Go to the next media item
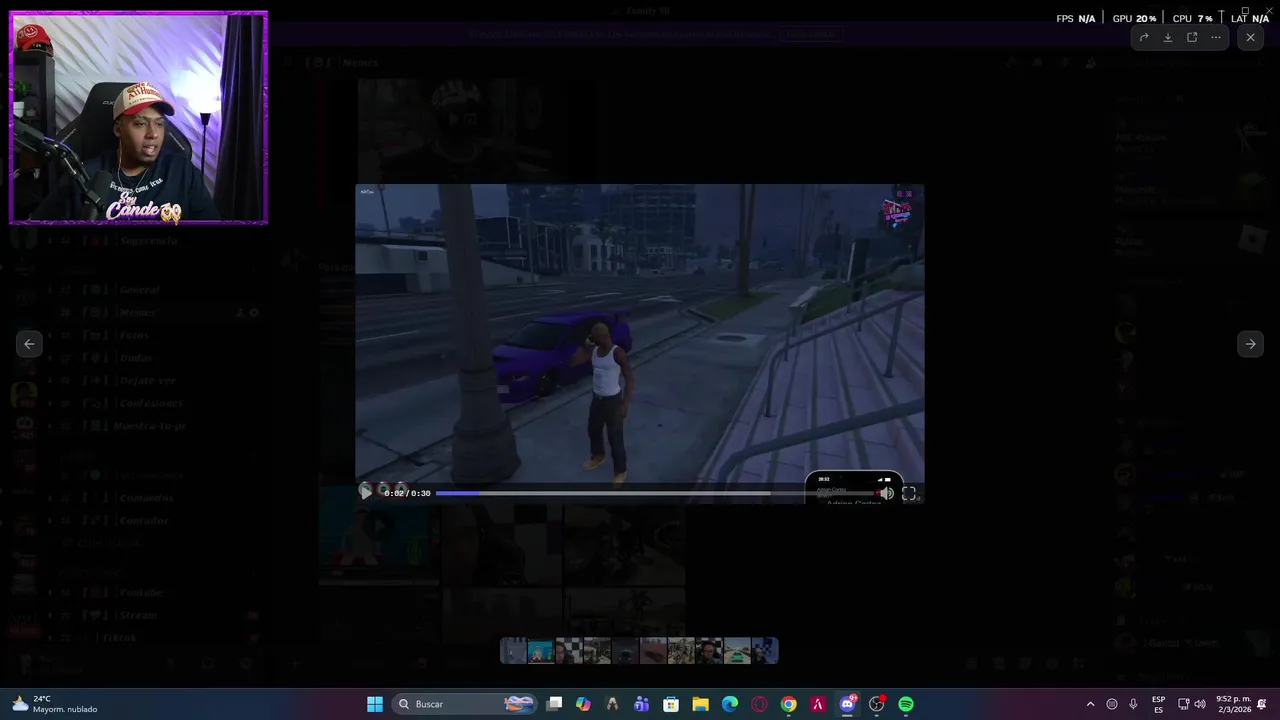The height and width of the screenshot is (720, 1280). (x=1250, y=344)
